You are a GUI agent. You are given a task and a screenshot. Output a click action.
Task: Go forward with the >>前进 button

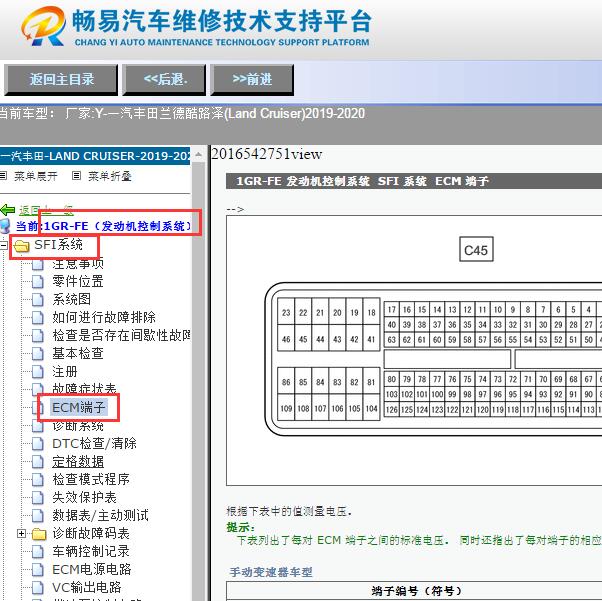(252, 79)
